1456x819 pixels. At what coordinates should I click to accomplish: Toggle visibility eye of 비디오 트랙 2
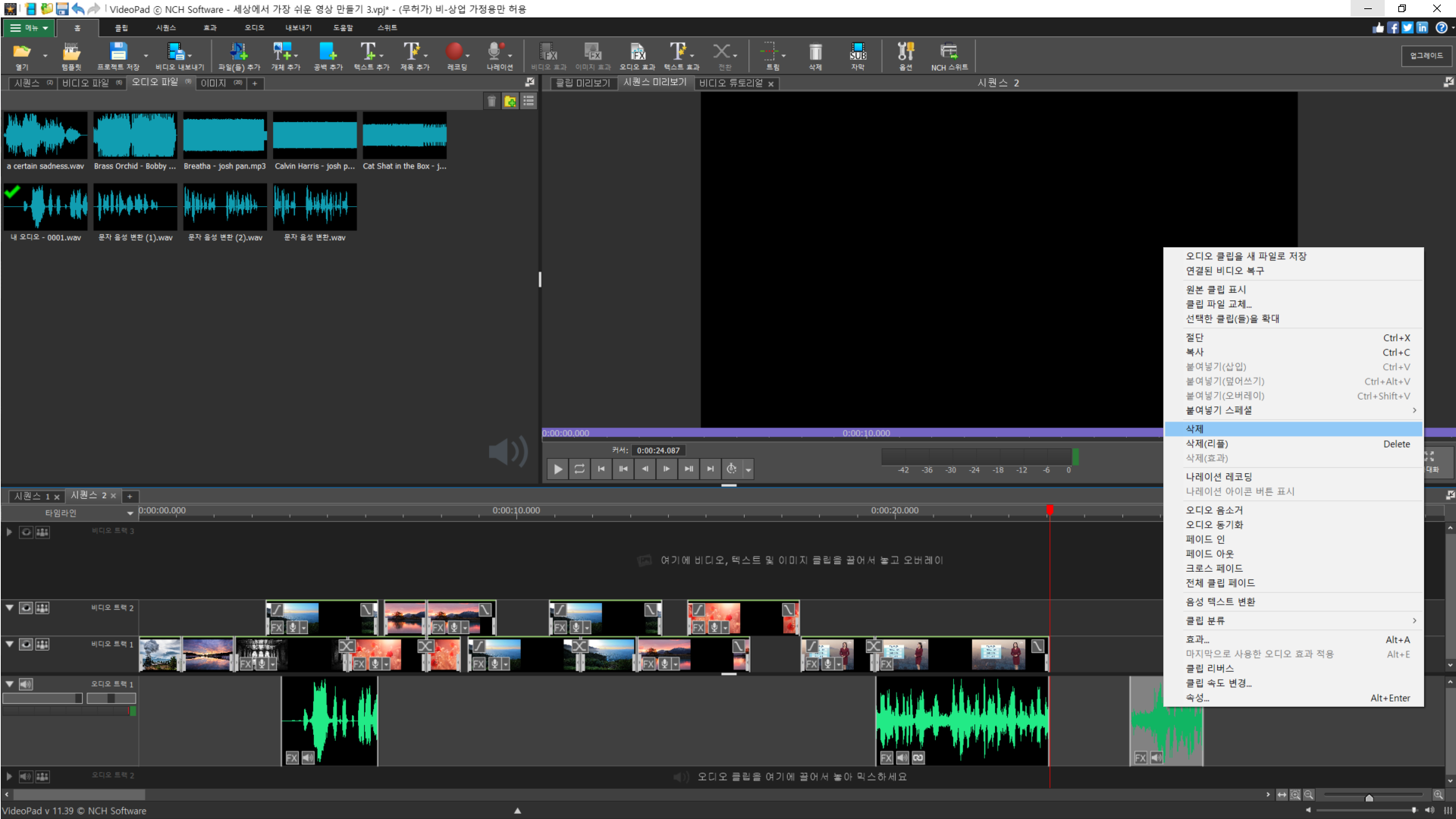pos(26,608)
